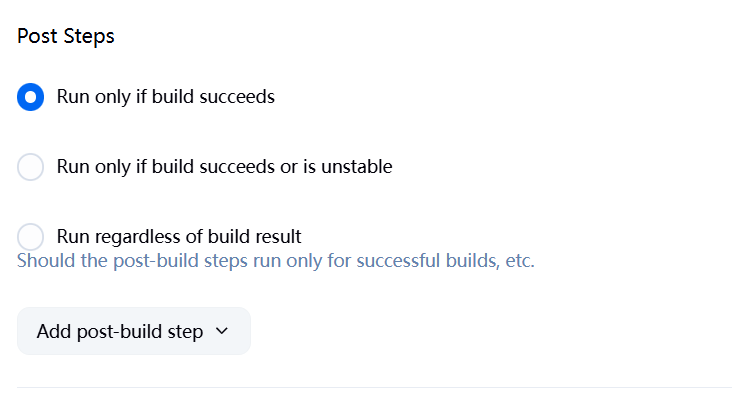Click 'Run only if build succeeds or is unstable' label

point(224,167)
